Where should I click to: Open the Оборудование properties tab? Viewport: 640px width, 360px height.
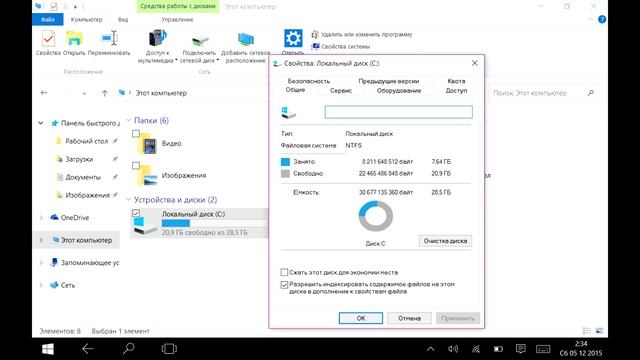[399, 91]
